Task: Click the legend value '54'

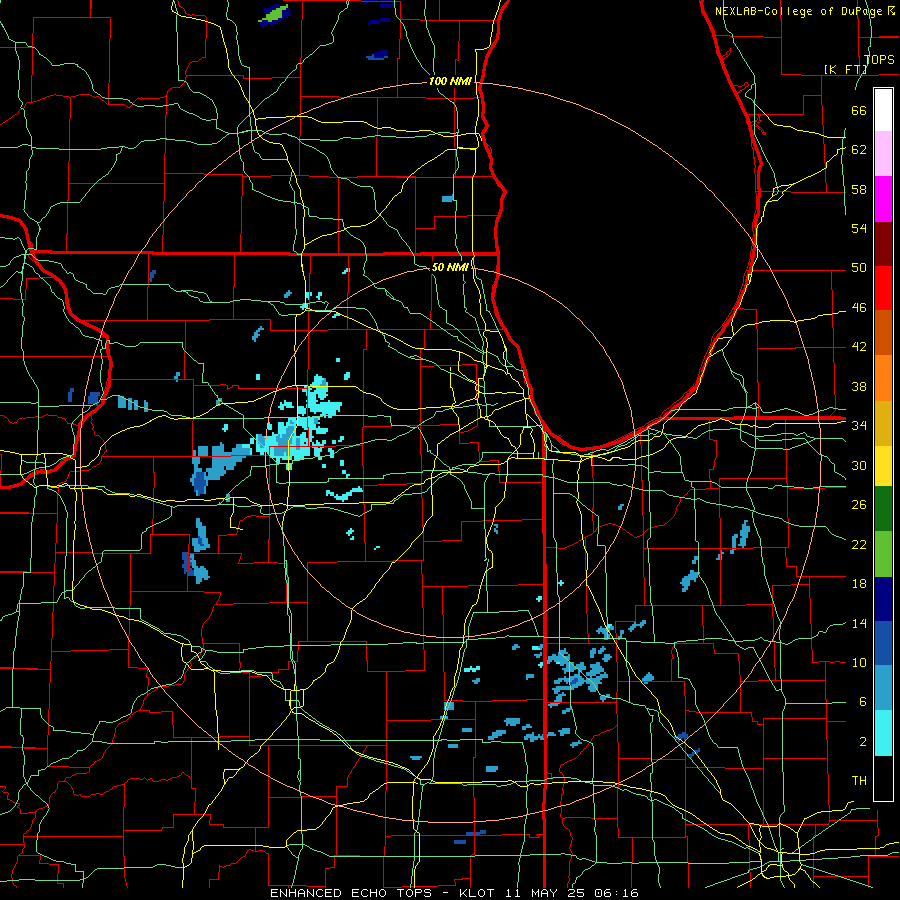Action: (x=859, y=228)
